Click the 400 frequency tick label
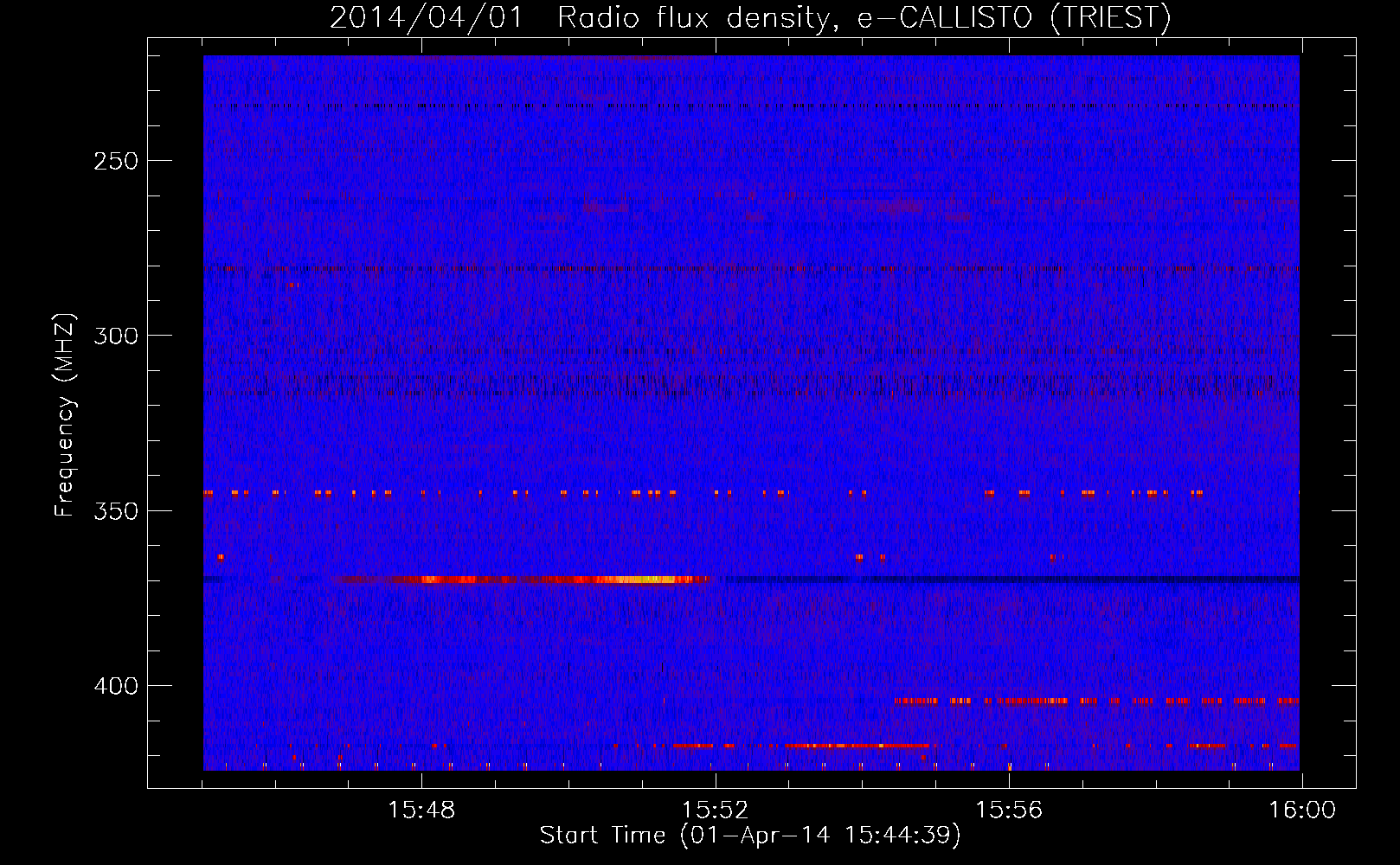The width and height of the screenshot is (1400, 865). [116, 686]
